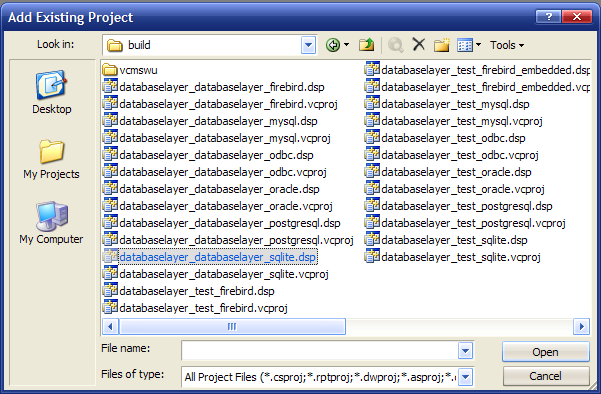
Task: Click the horizontal scrollbar thumb
Action: click(x=232, y=327)
